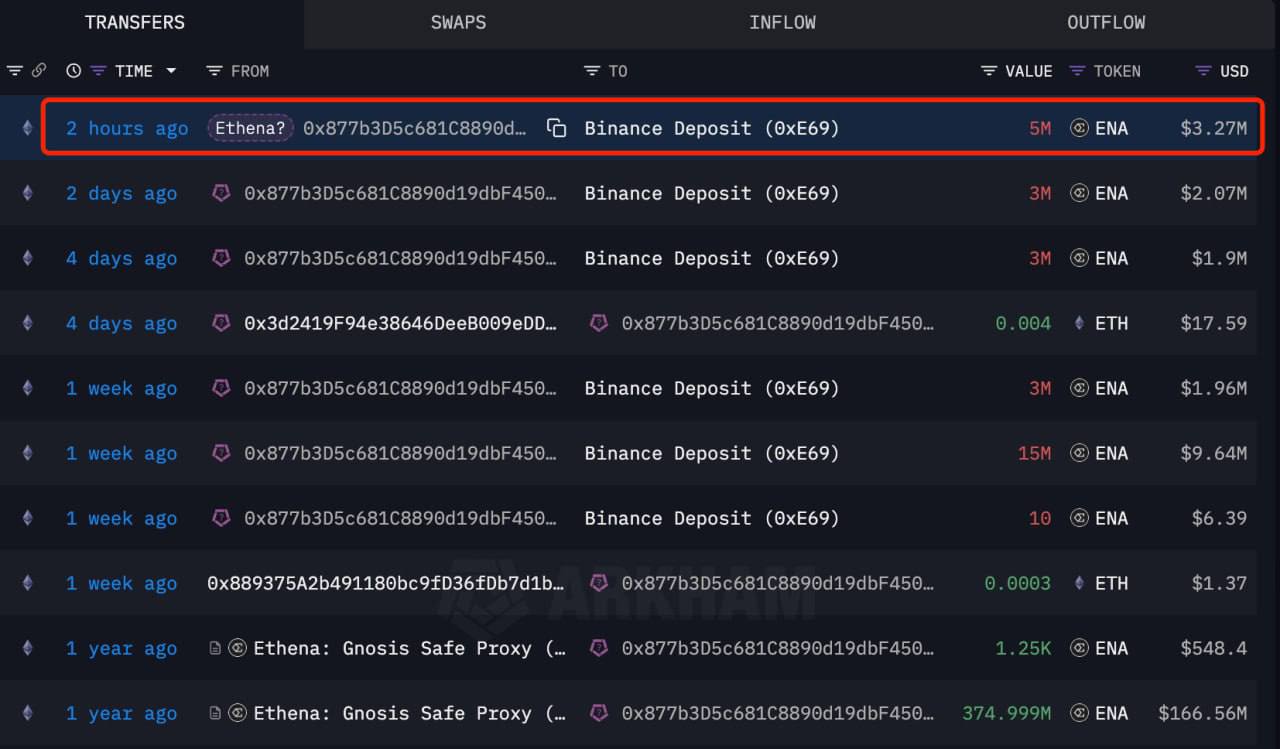Viewport: 1280px width, 749px height.
Task: Click the Ethereum chain icon in the $6.39 row
Action: point(27,518)
